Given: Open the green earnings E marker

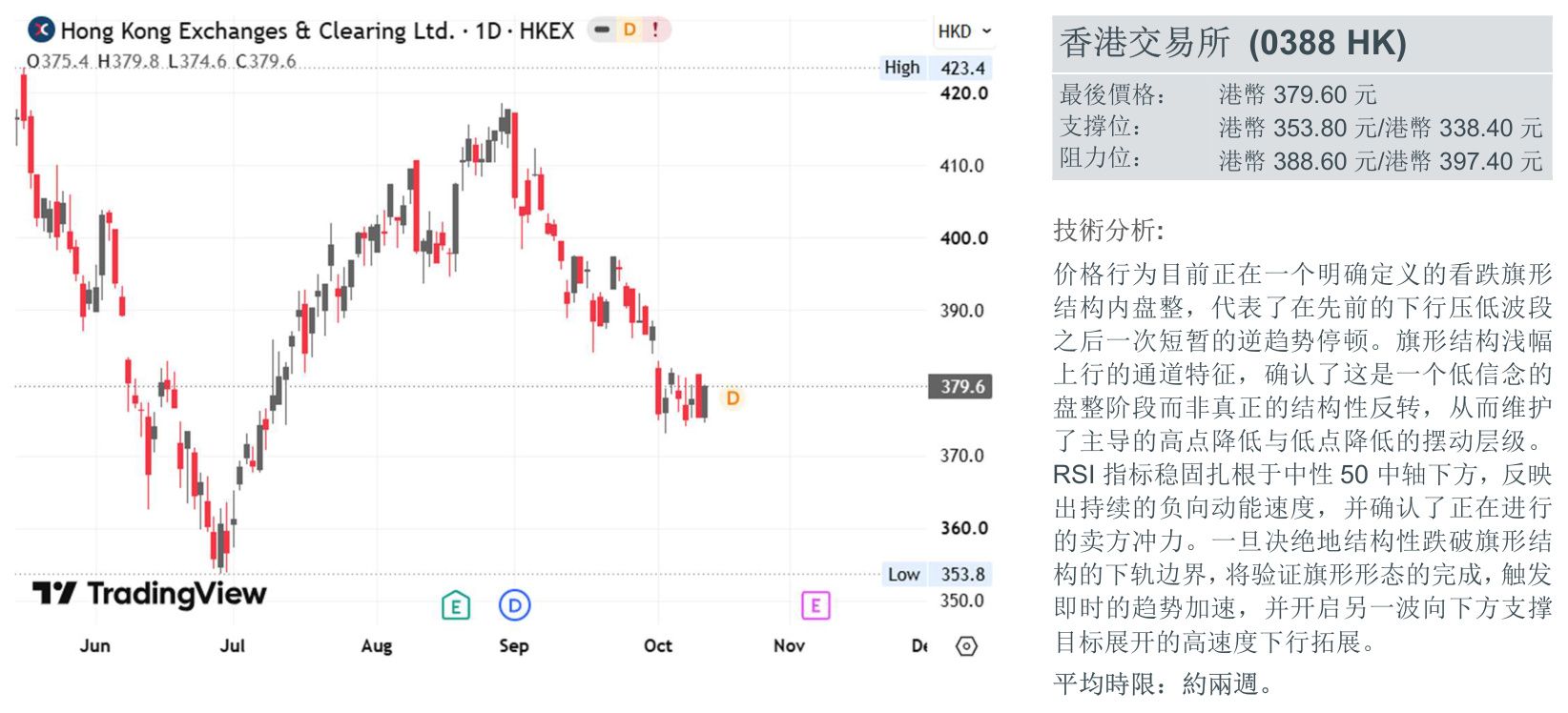Looking at the screenshot, I should [456, 605].
